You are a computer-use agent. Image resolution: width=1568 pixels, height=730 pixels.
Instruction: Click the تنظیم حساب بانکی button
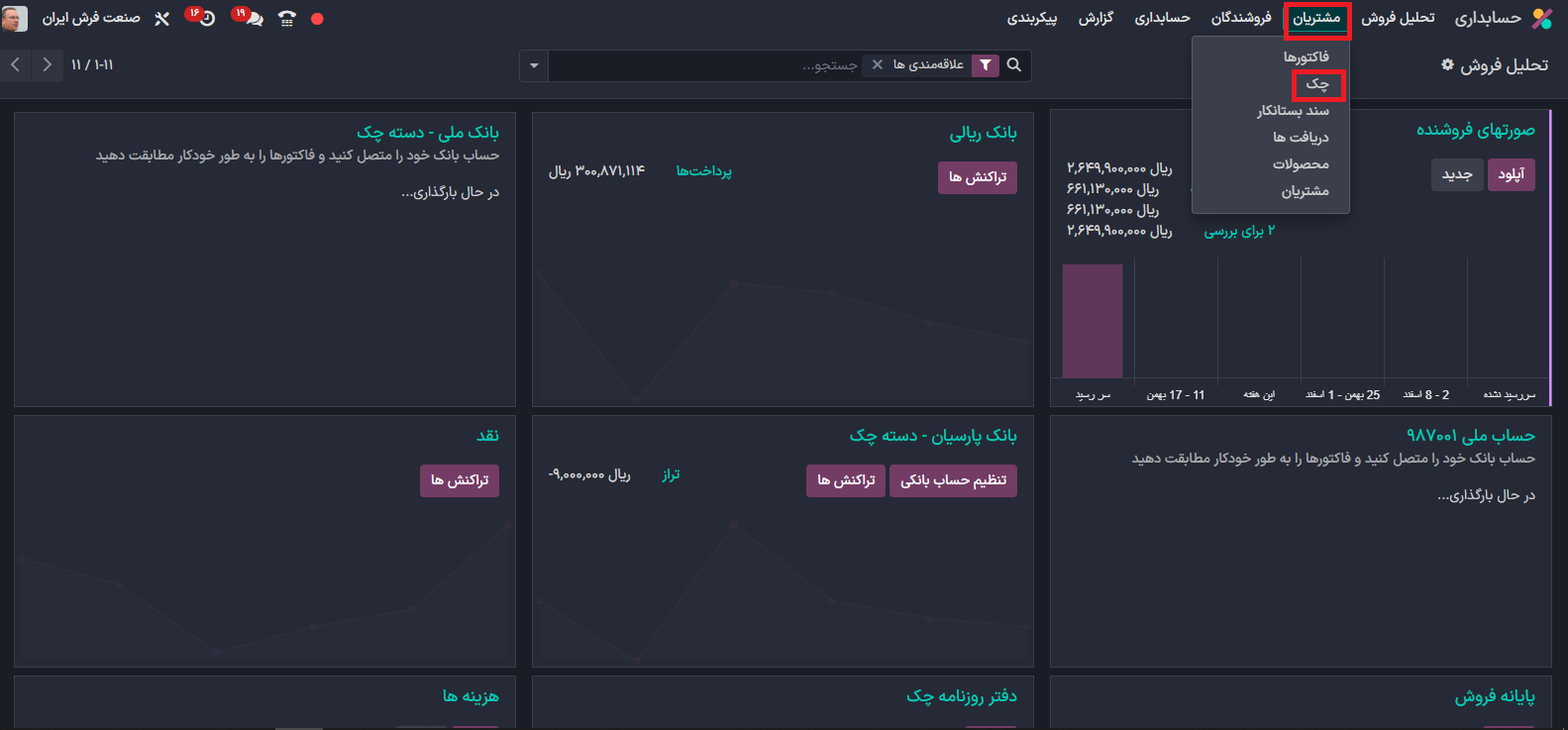click(953, 480)
